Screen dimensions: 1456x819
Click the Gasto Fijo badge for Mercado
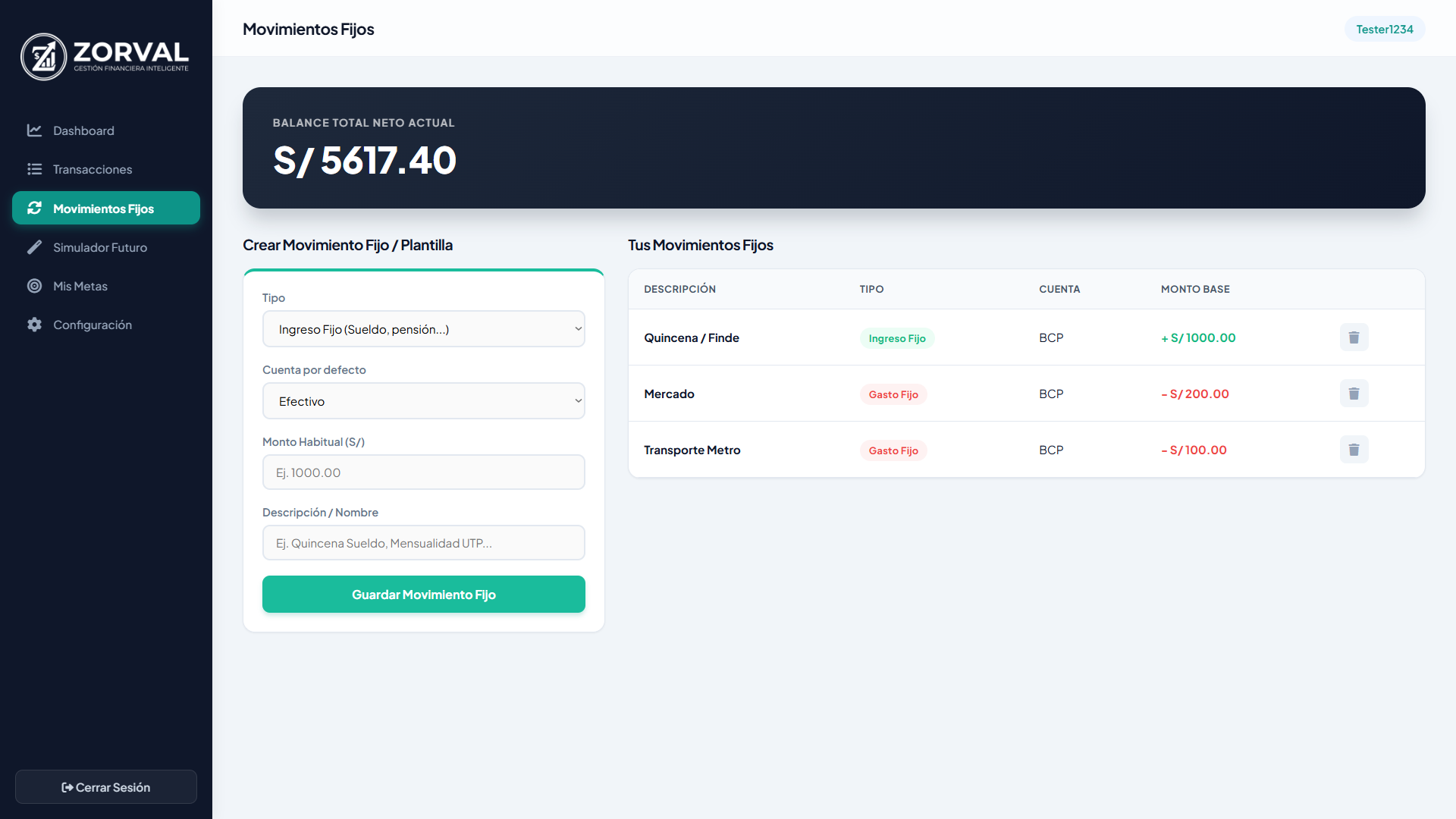(x=893, y=394)
